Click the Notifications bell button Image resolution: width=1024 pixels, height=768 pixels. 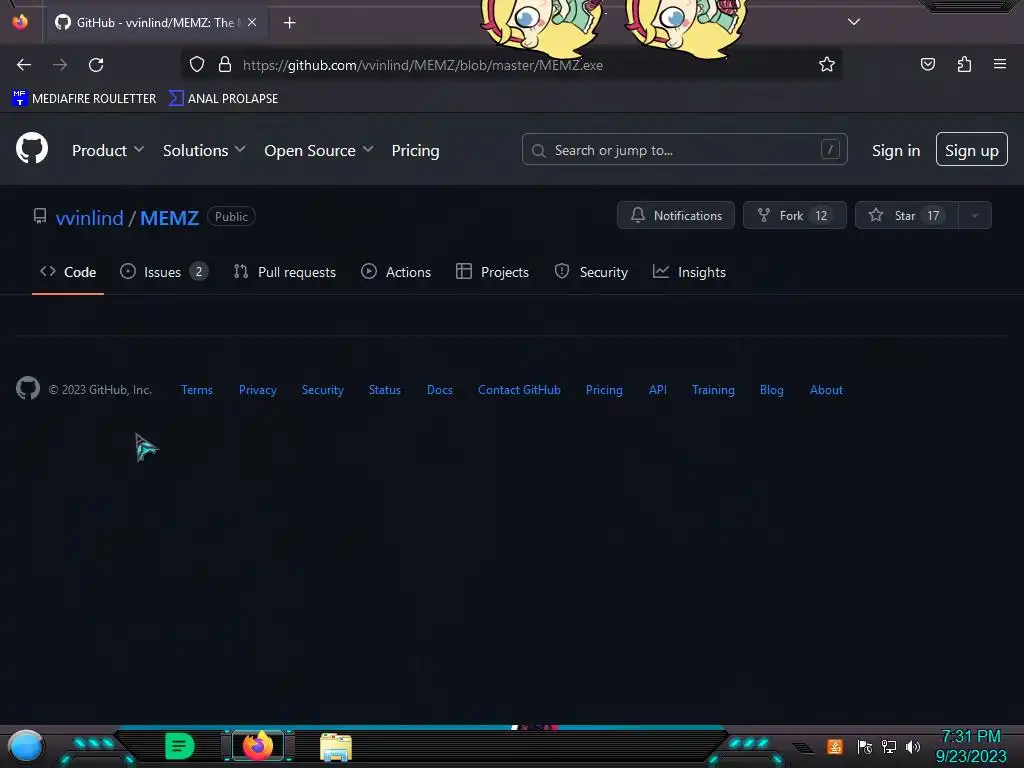coord(676,216)
